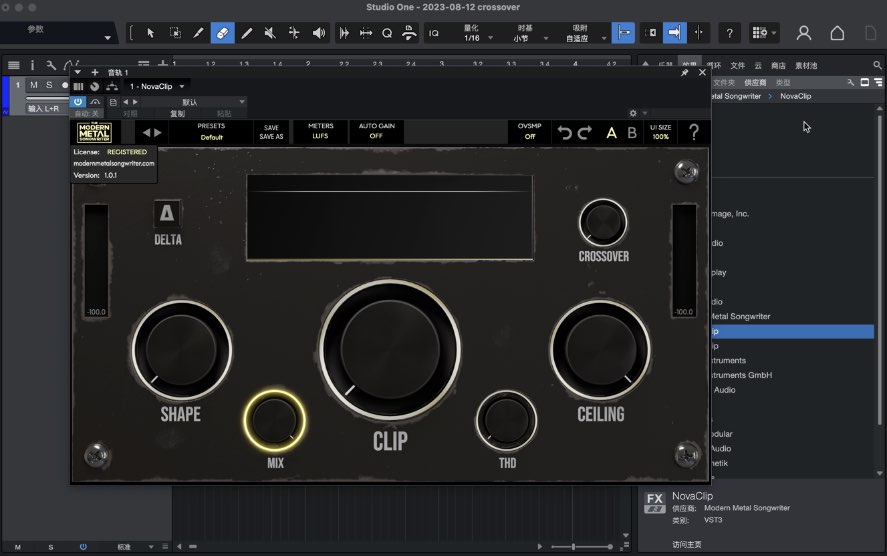Click the wrench options icon above tracks
This screenshot has width=887, height=556.
[x=51, y=65]
